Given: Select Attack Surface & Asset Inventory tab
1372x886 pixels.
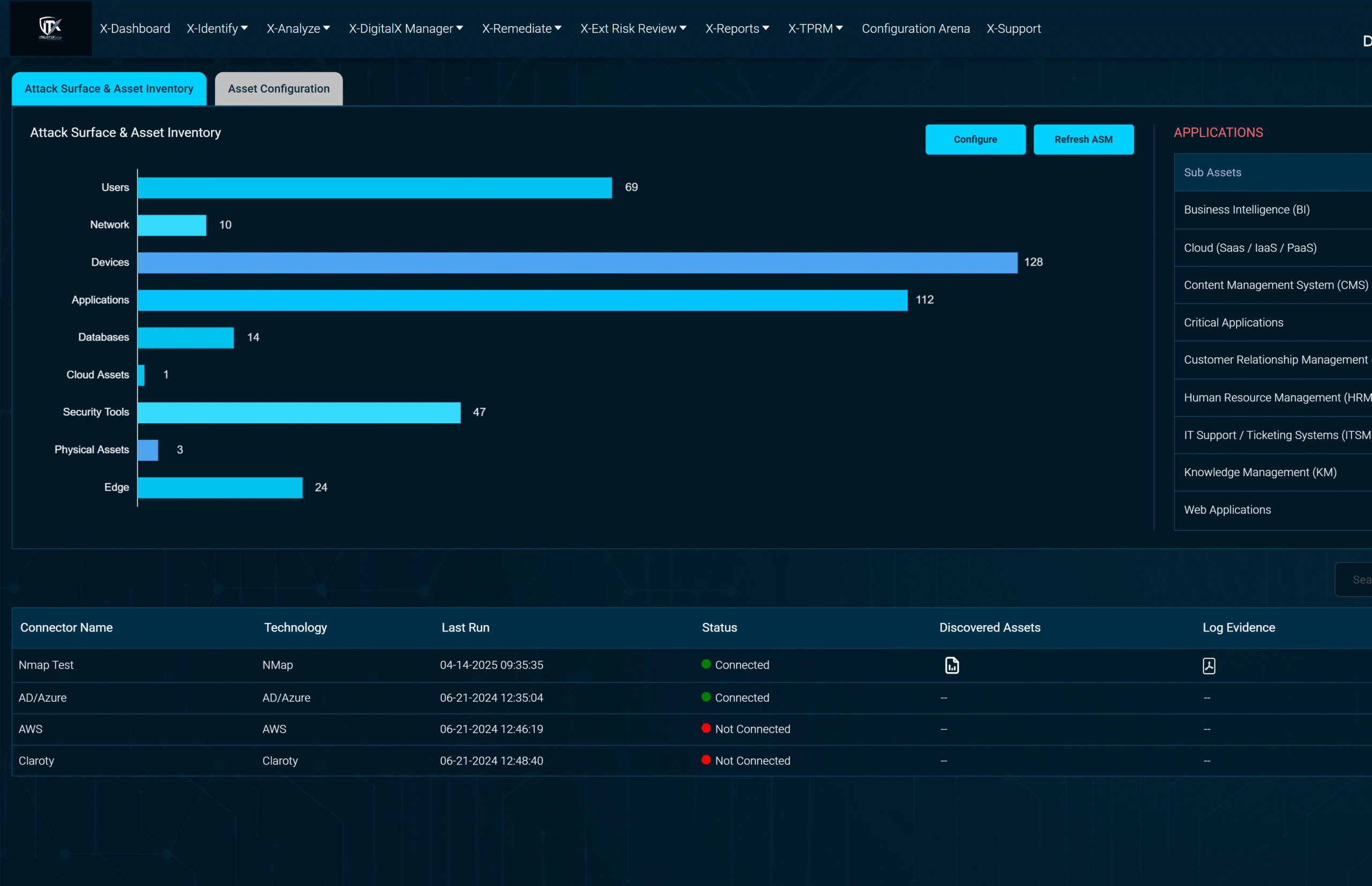Looking at the screenshot, I should pyautogui.click(x=109, y=88).
